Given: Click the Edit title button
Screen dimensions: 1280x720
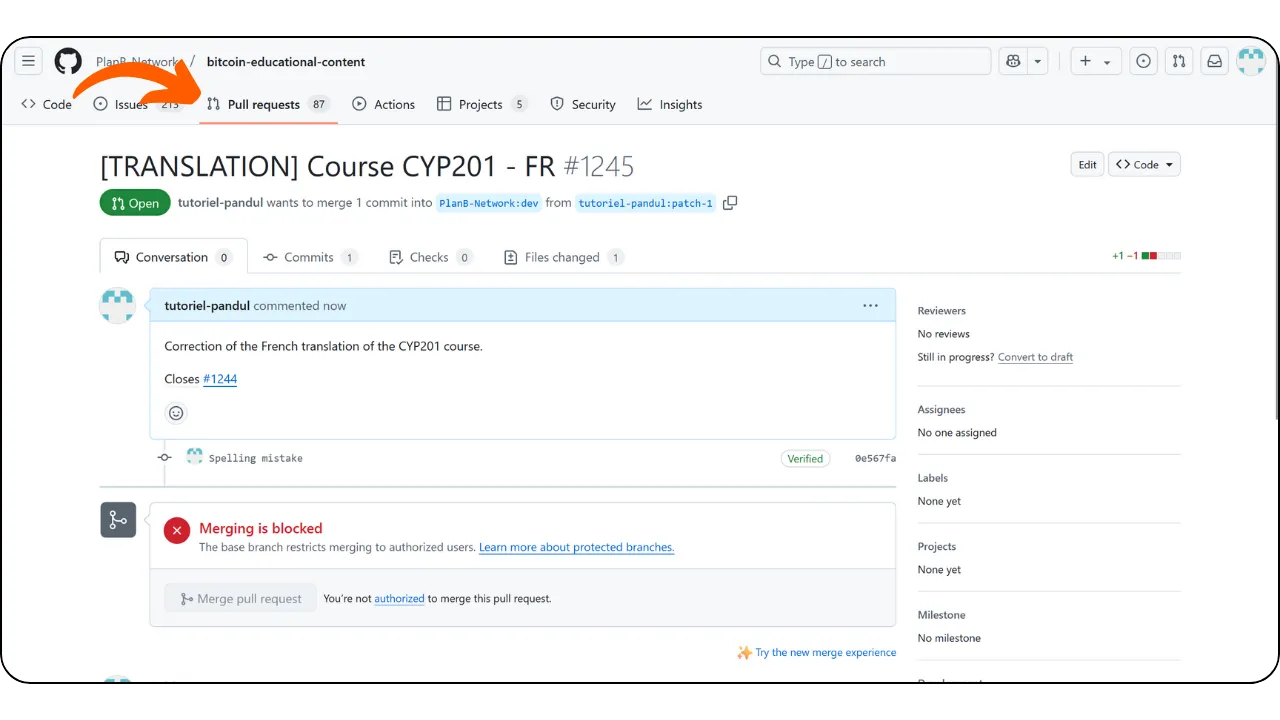Looking at the screenshot, I should pyautogui.click(x=1087, y=165).
